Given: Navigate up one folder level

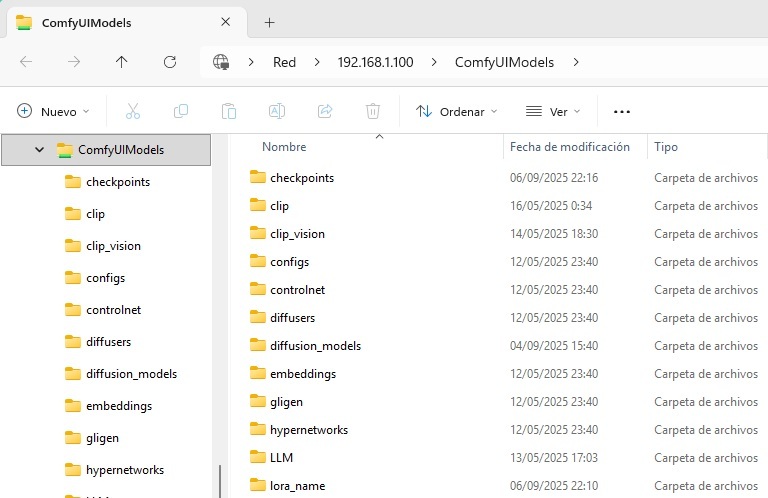Looking at the screenshot, I should pyautogui.click(x=121, y=62).
